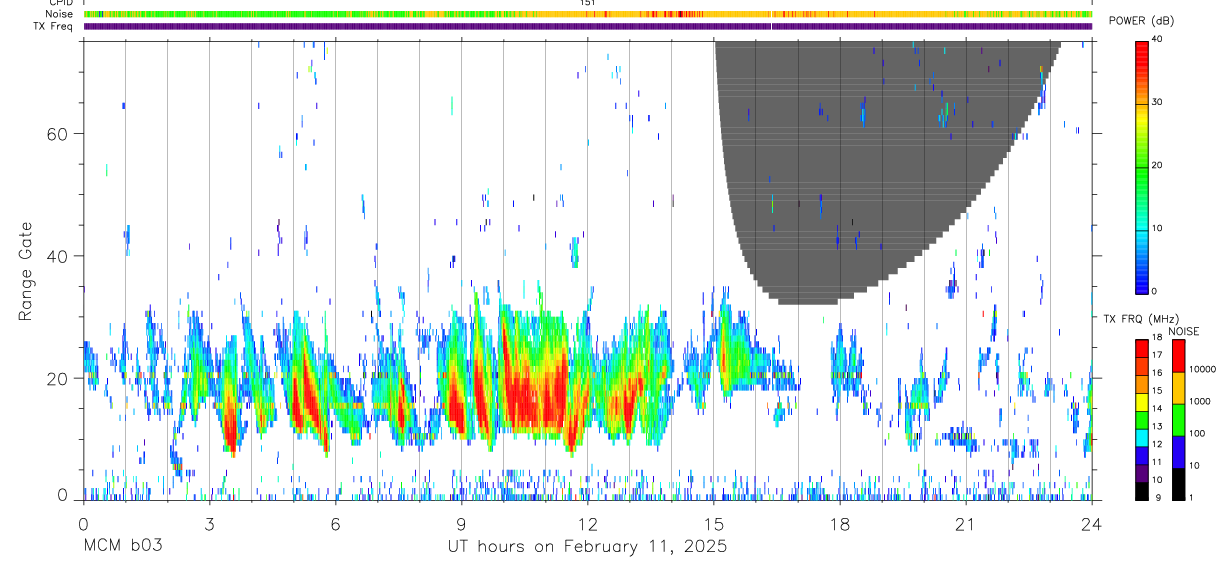Click the noise strip bar above plot
Viewport: 1228px width, 567px height.
click(x=588, y=14)
